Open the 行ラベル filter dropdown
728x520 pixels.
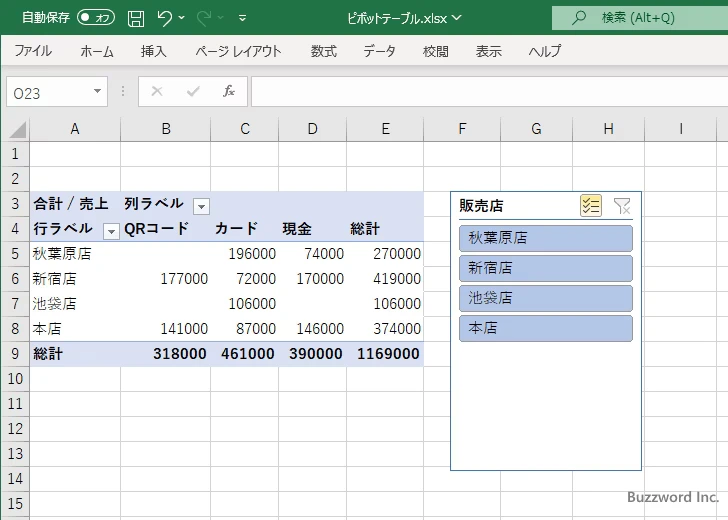[x=111, y=231]
